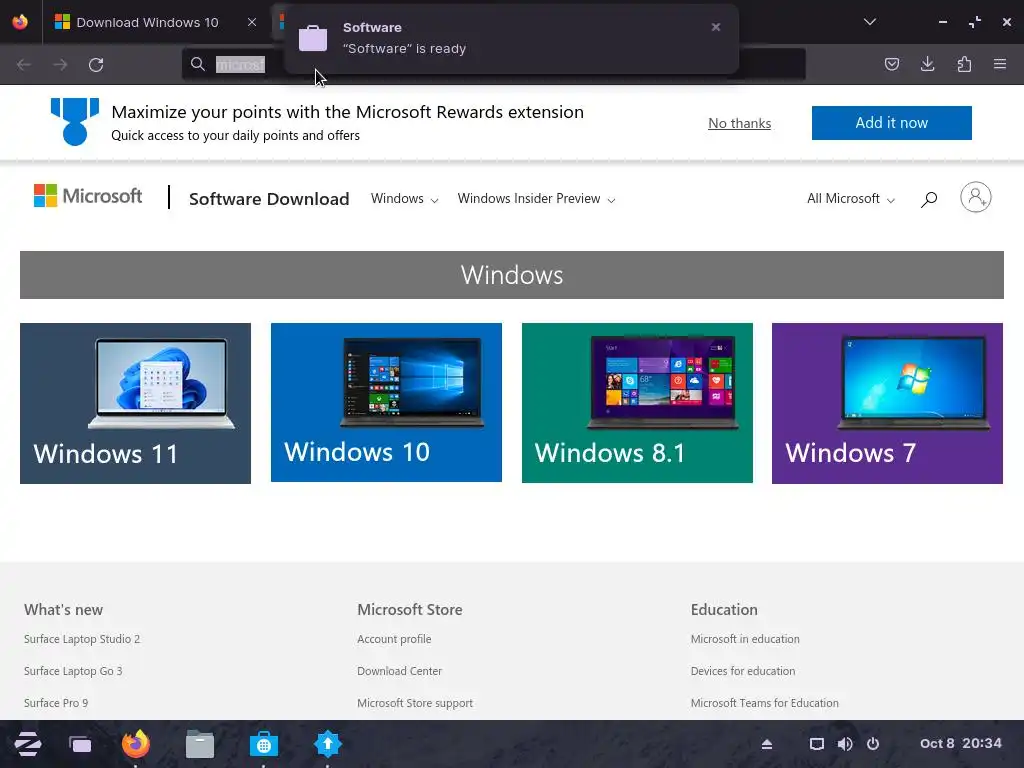
Task: Open the Windows 10 download tile
Action: coord(386,402)
